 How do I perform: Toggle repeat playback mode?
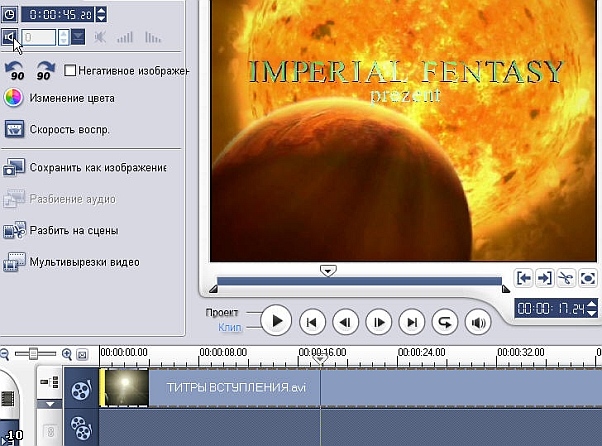444,322
